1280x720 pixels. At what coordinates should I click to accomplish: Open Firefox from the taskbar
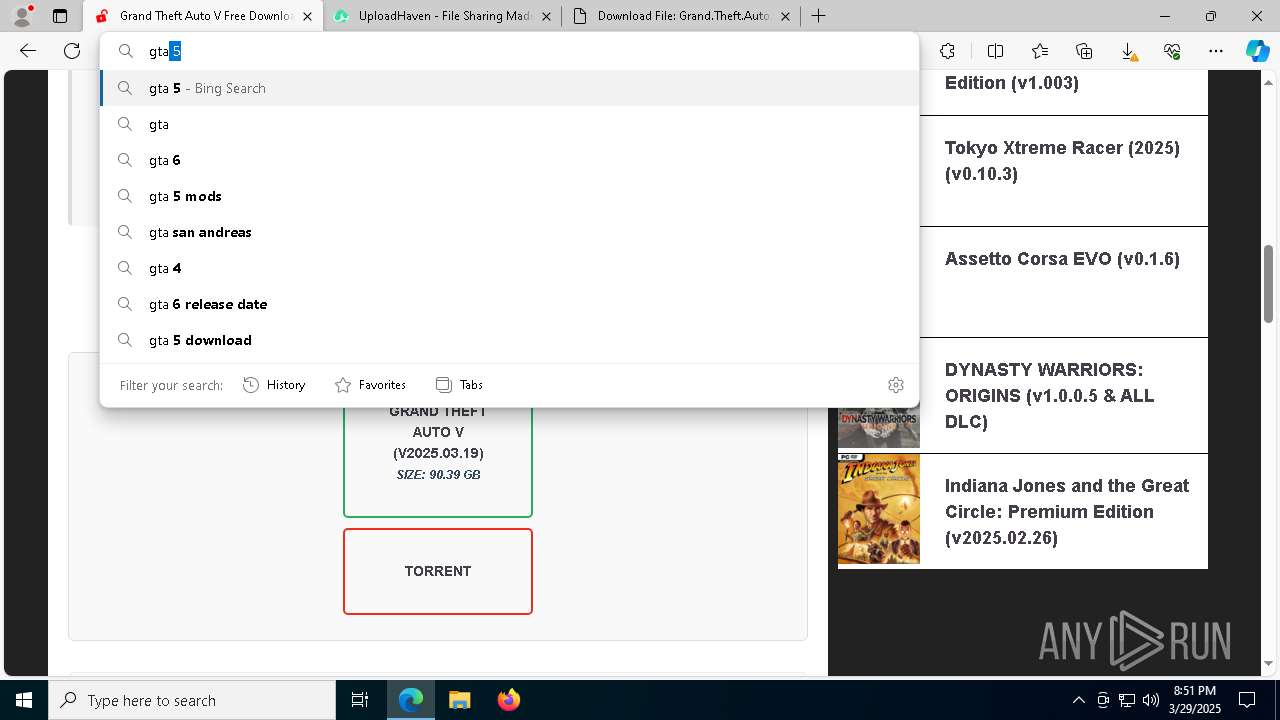(x=508, y=700)
